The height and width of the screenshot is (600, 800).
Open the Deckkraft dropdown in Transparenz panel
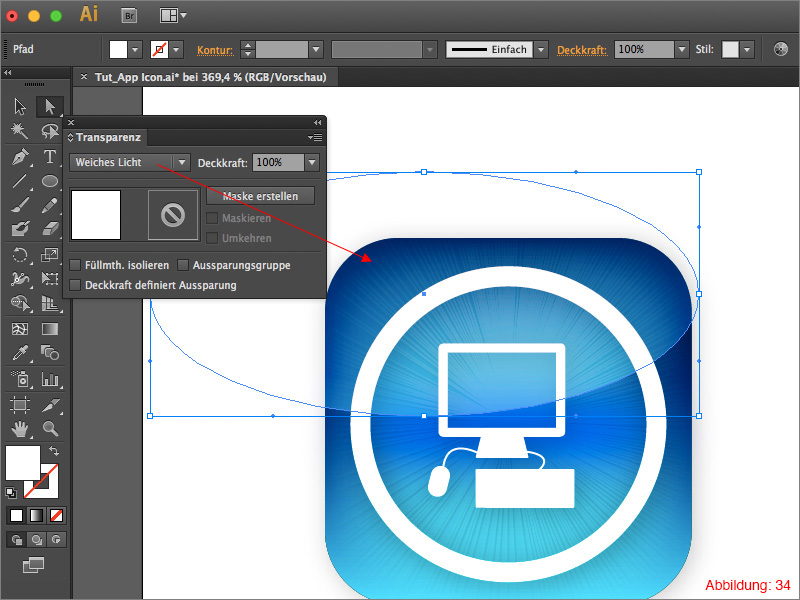point(311,162)
